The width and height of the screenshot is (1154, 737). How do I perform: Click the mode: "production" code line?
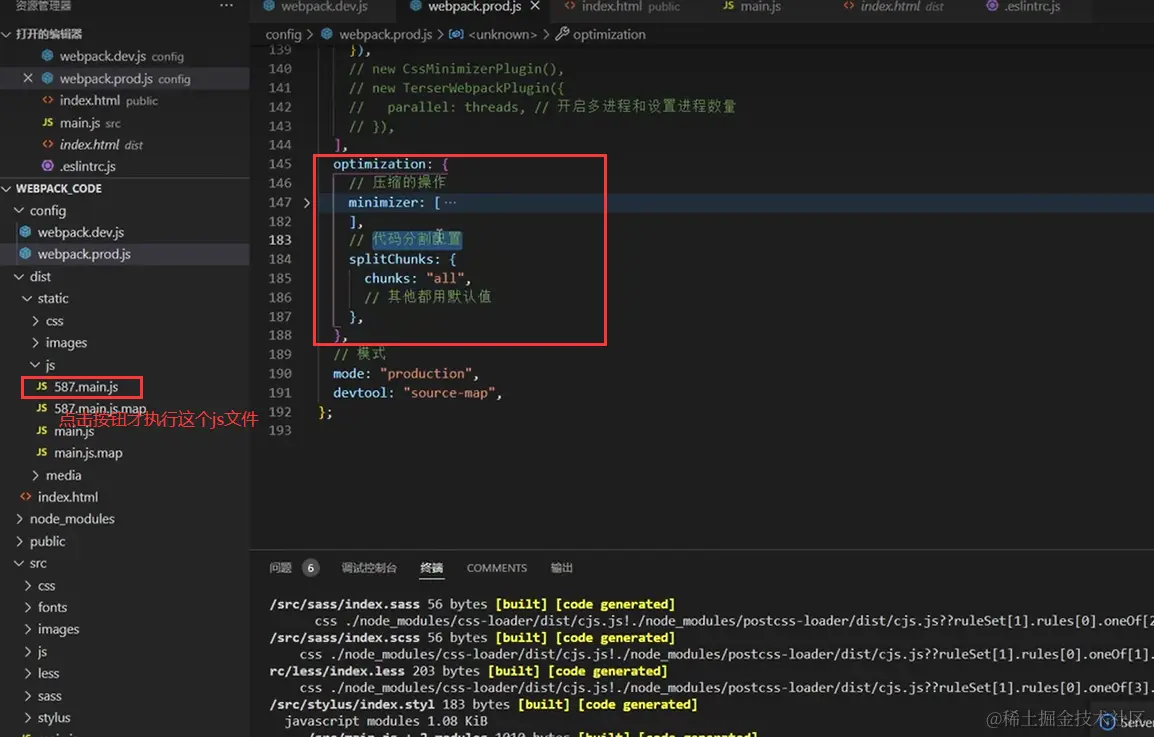coord(406,373)
